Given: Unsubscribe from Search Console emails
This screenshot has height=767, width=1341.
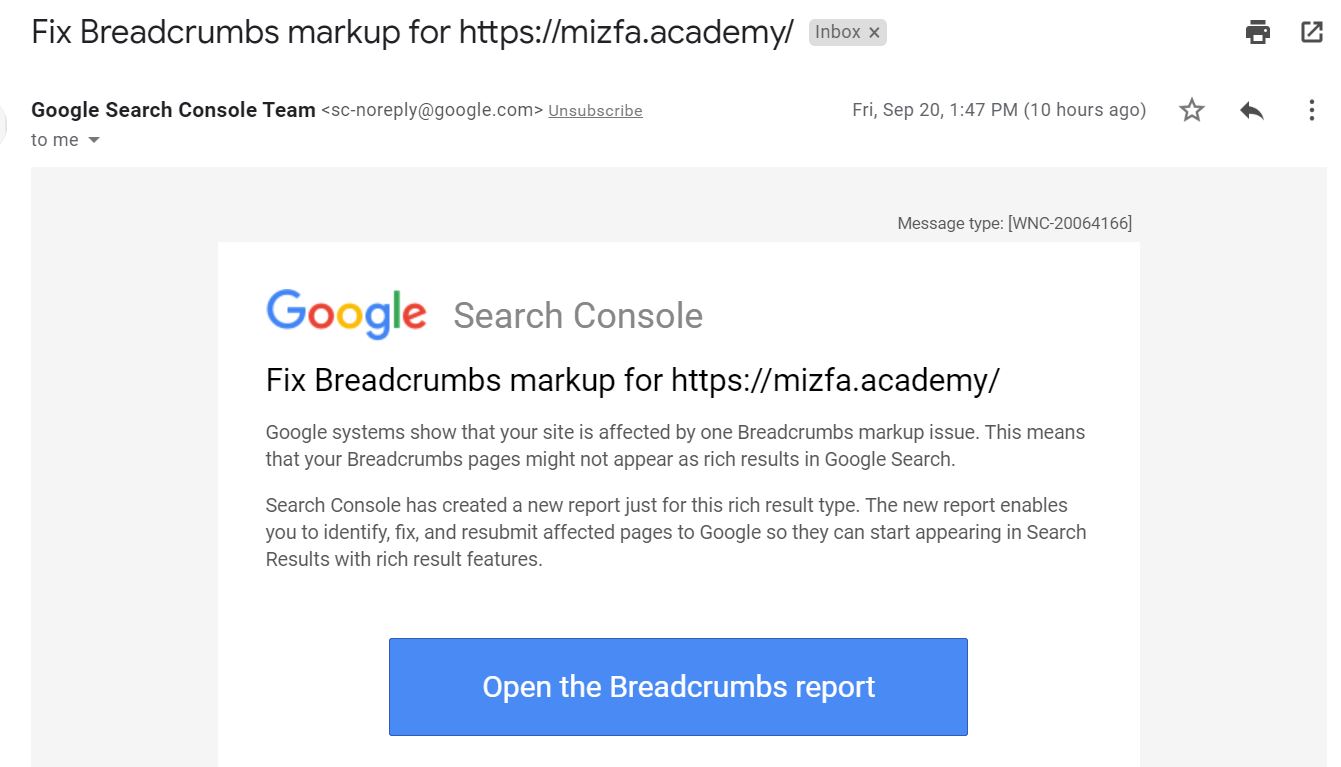Looking at the screenshot, I should pyautogui.click(x=595, y=110).
